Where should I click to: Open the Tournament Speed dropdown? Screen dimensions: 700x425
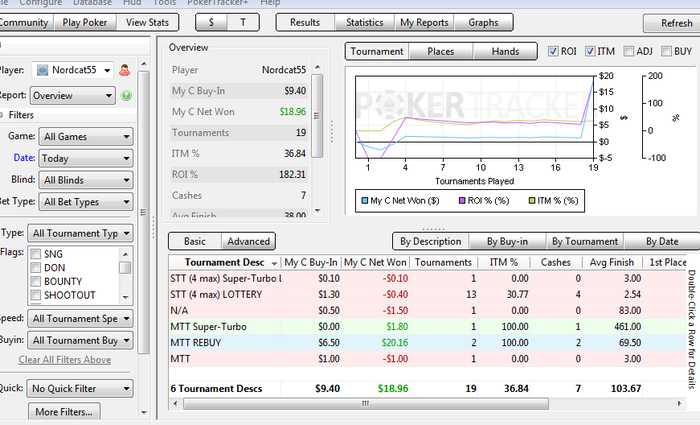[80, 318]
